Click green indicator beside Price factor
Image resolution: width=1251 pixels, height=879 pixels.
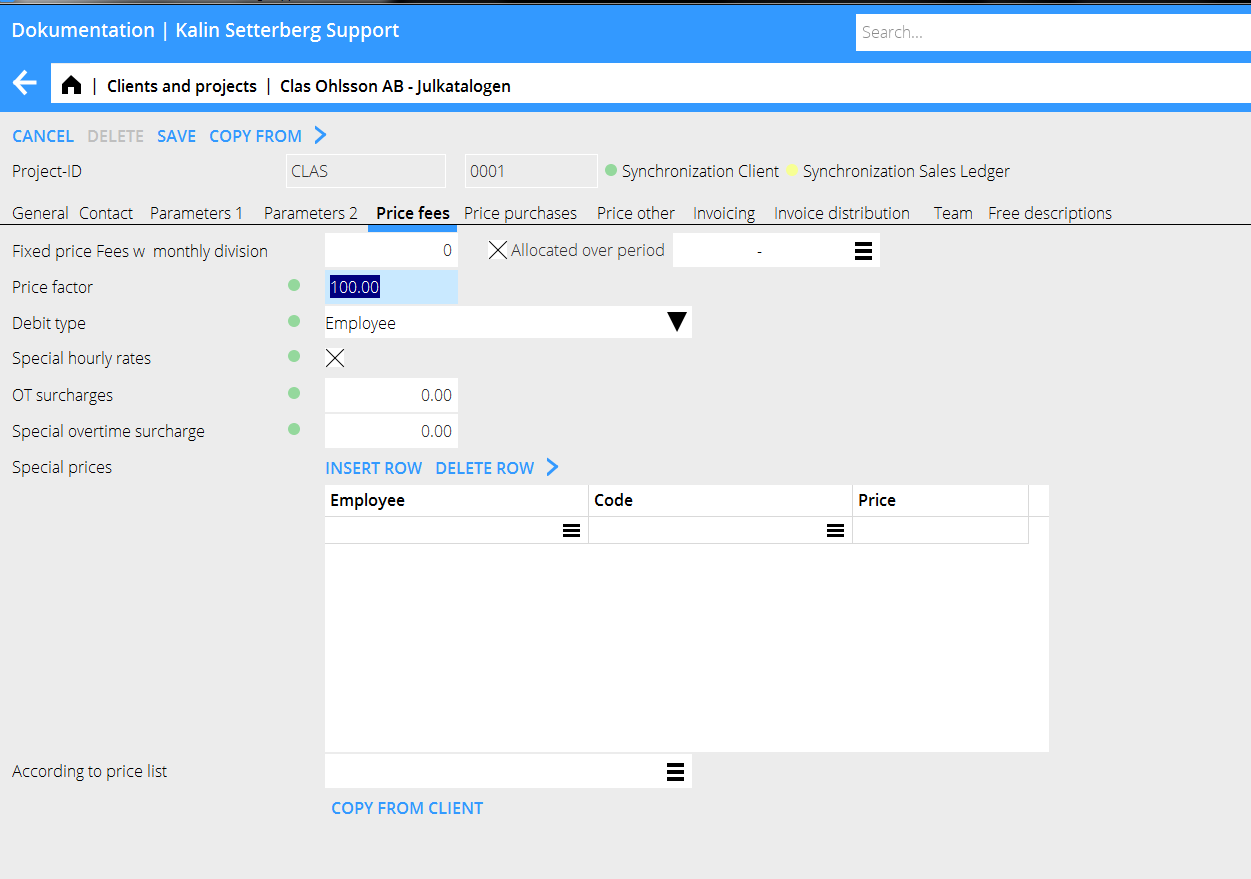coord(294,286)
